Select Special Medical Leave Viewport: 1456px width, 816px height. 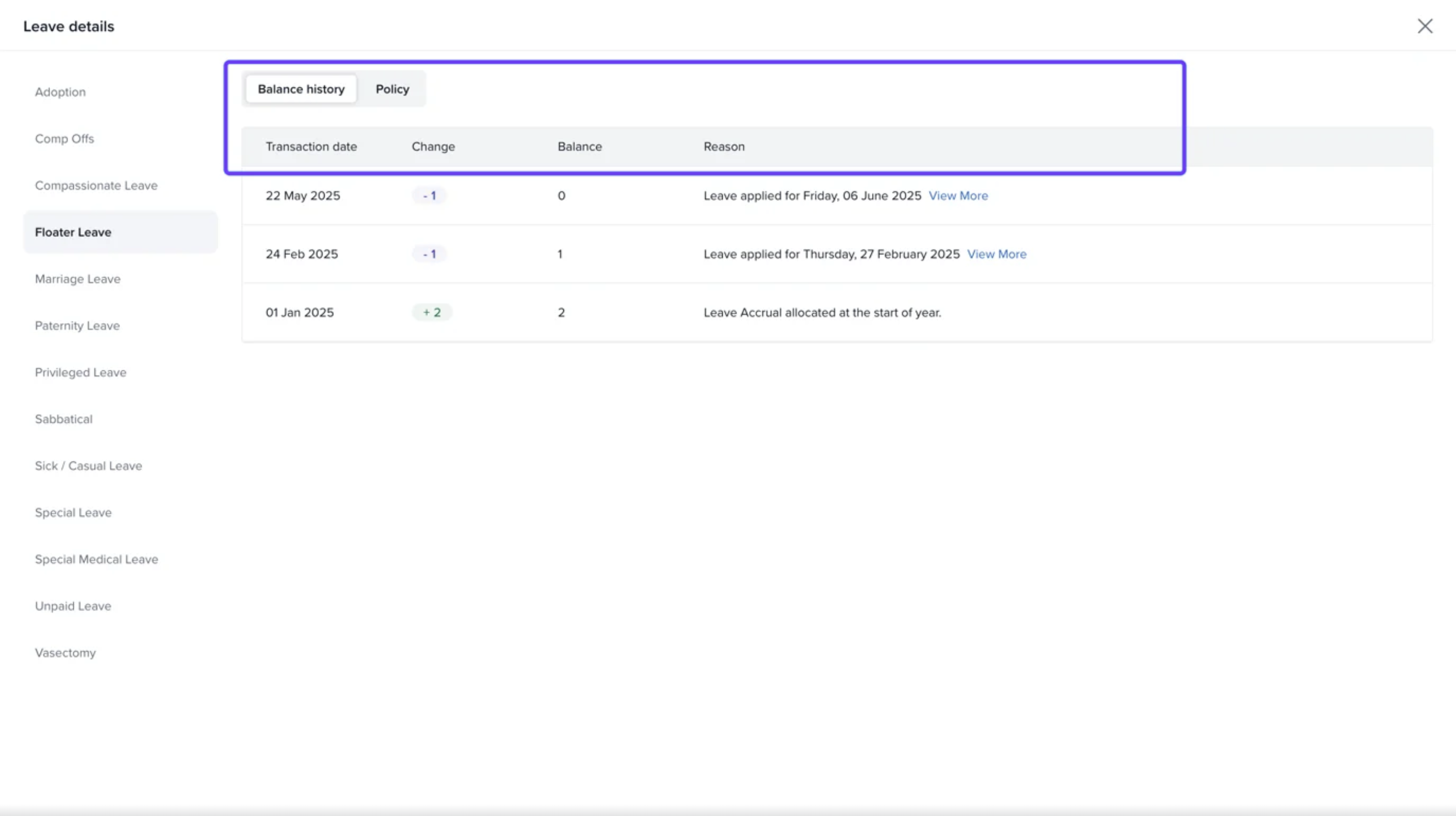96,560
